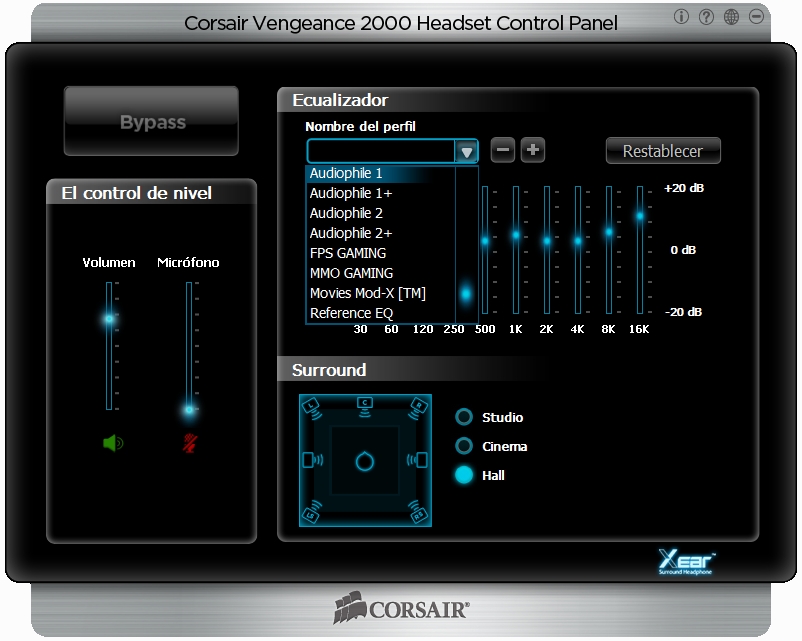Click the profile name input field
Screen dimensions: 802x641
381,151
